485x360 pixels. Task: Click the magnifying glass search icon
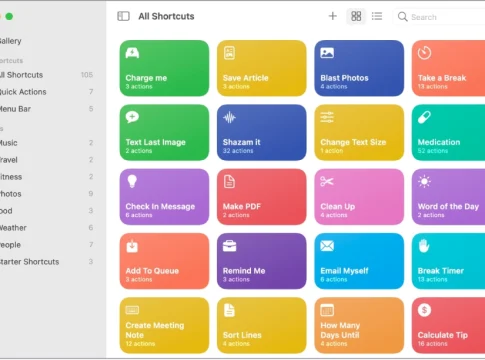pos(403,17)
